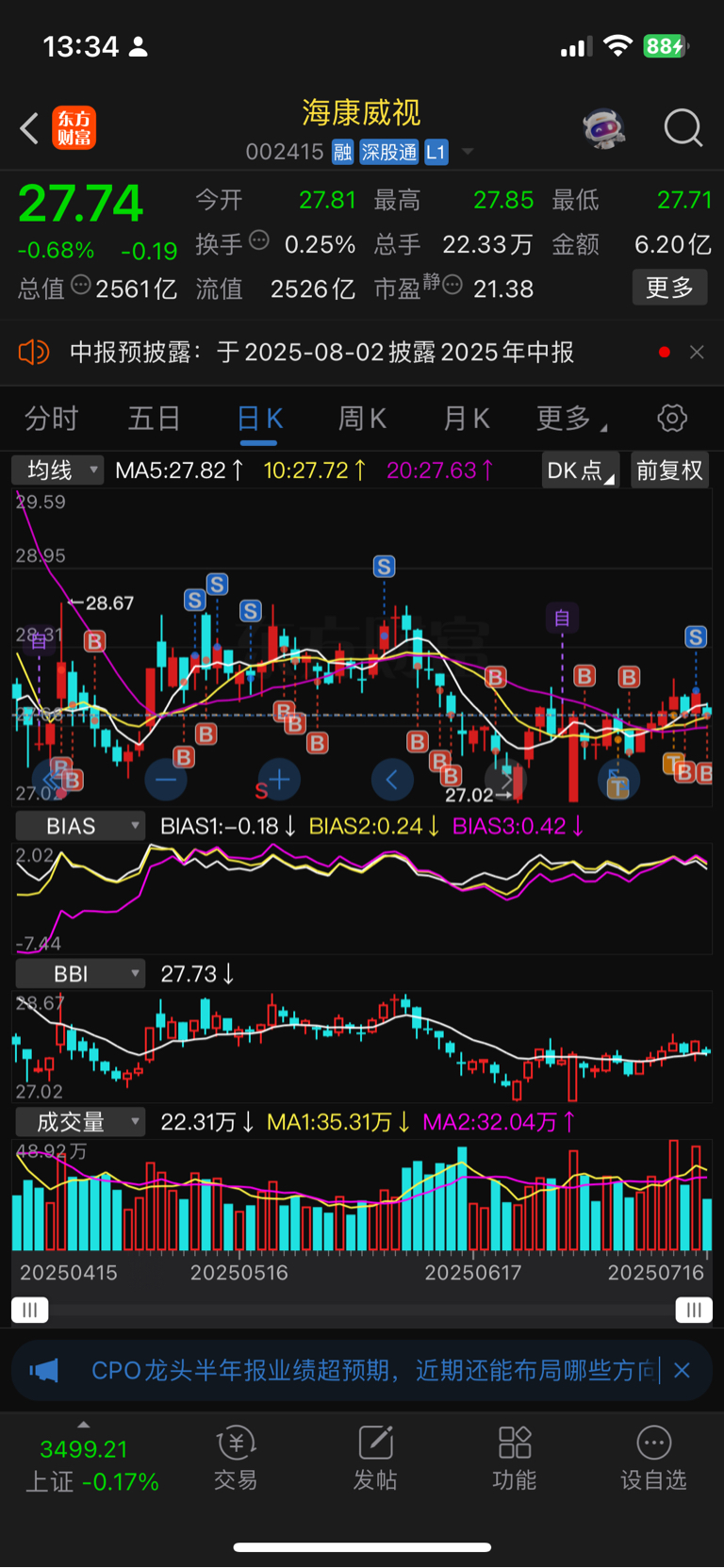
Task: Tap the 换手 info smiley icon
Action: point(258,240)
